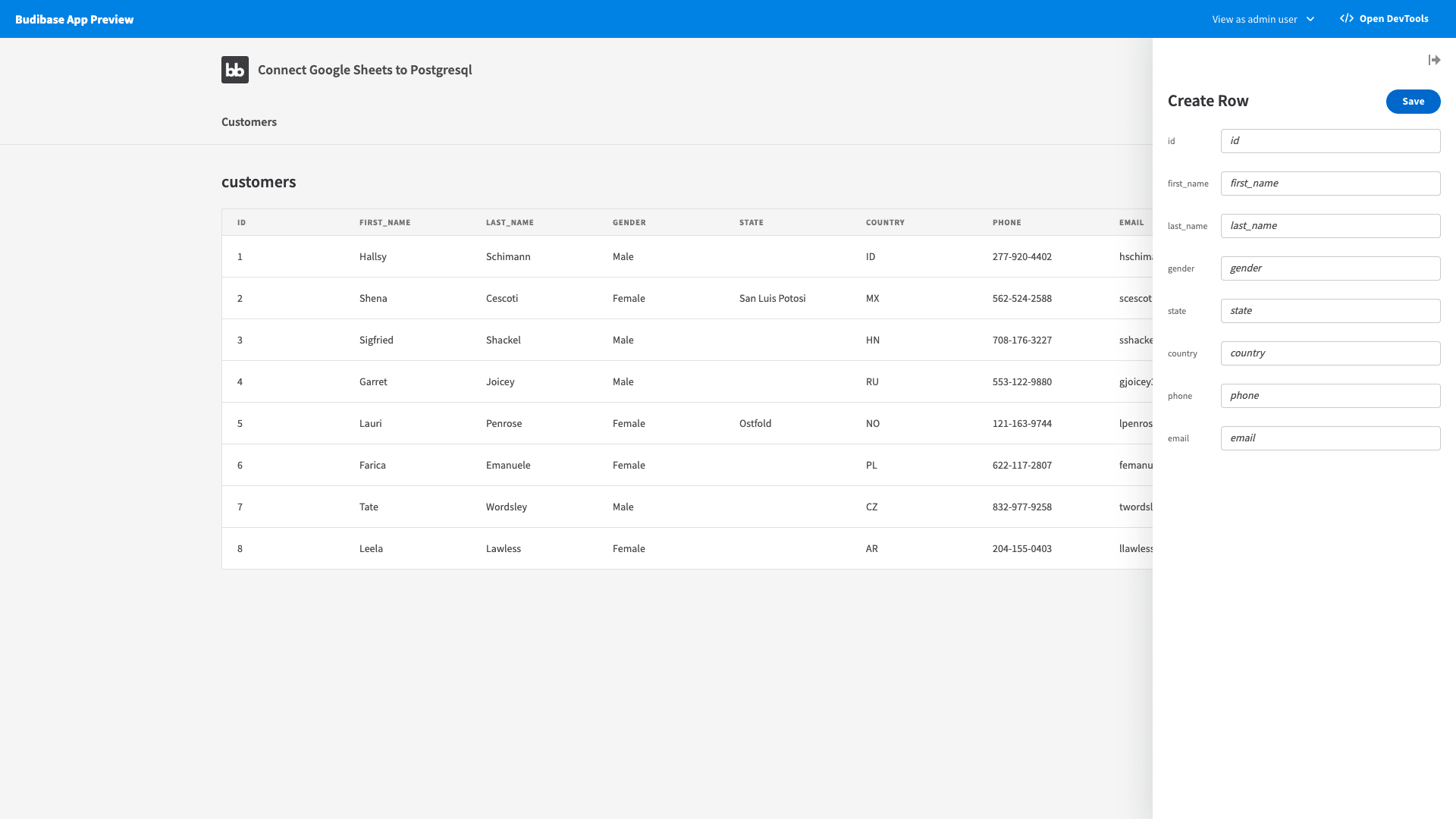Viewport: 1456px width, 819px height.
Task: Sort by the ID column header
Action: pos(241,223)
